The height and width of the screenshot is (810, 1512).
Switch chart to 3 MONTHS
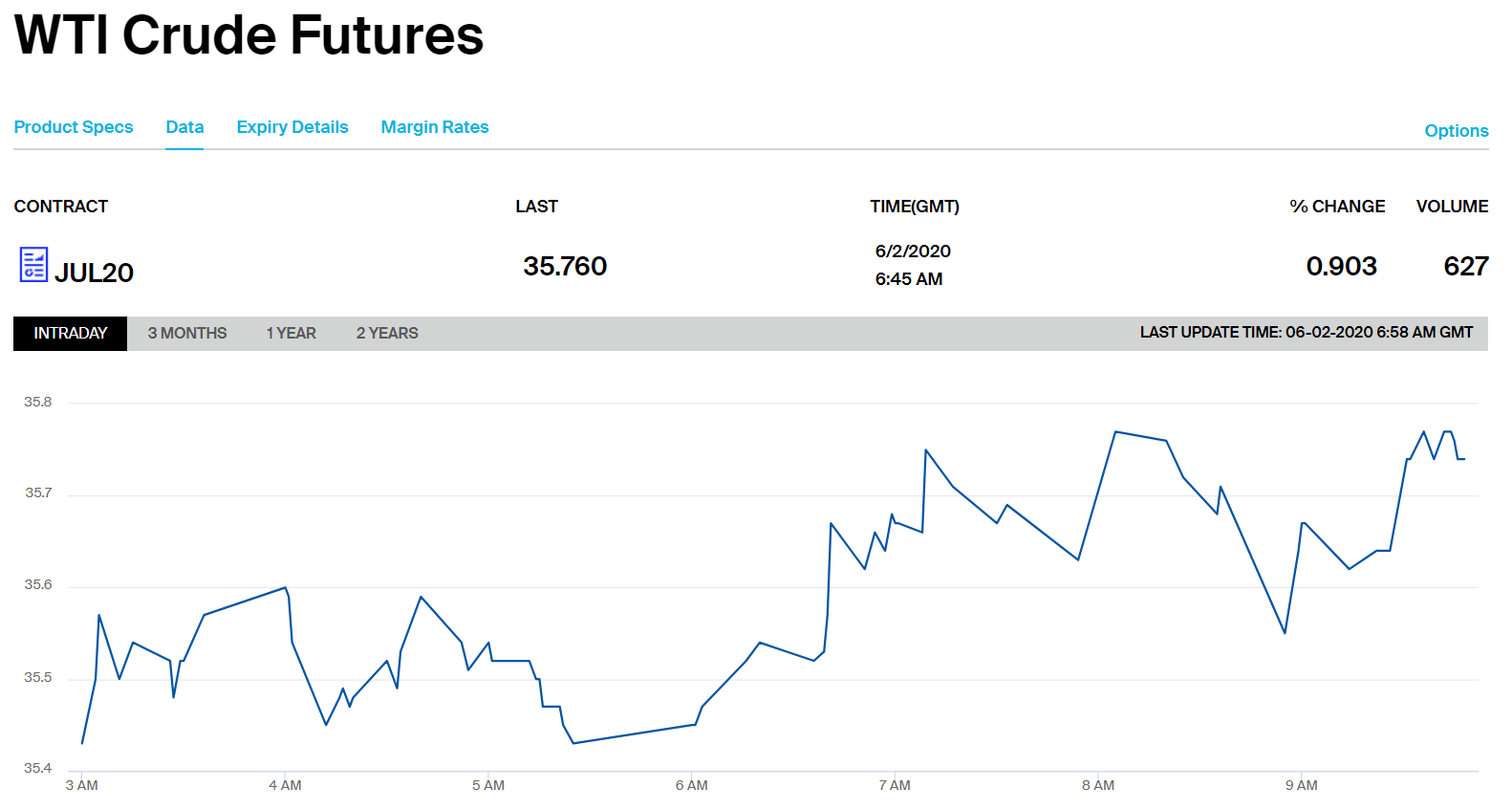187,333
